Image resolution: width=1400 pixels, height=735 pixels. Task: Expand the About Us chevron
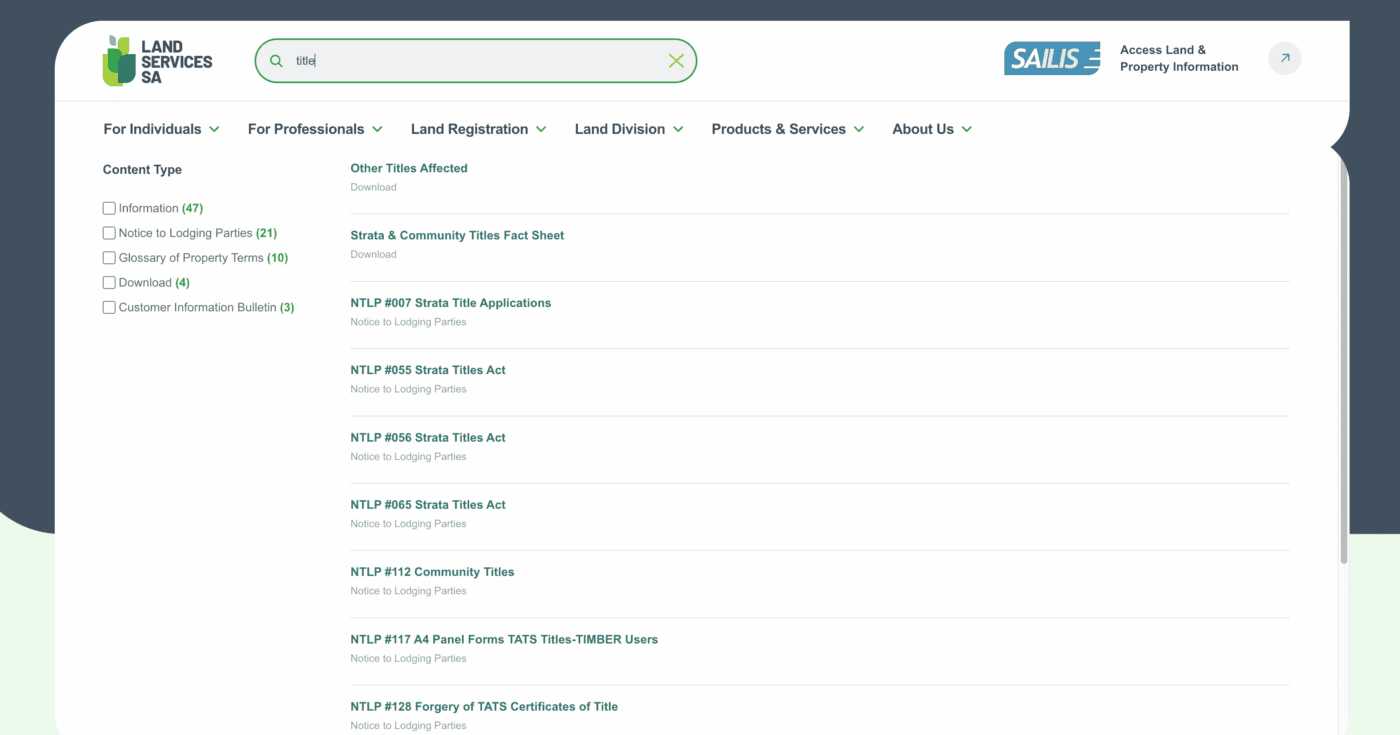click(x=967, y=129)
